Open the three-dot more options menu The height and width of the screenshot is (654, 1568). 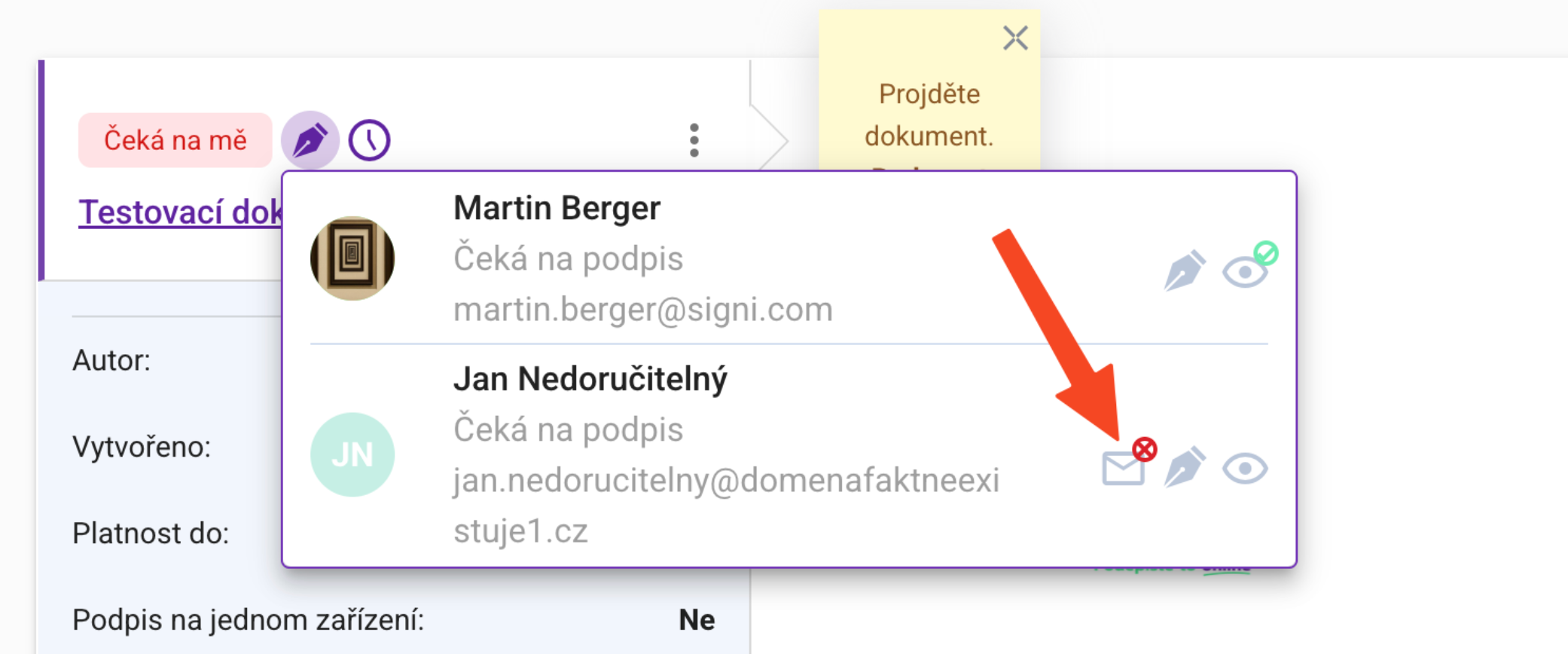(x=694, y=140)
